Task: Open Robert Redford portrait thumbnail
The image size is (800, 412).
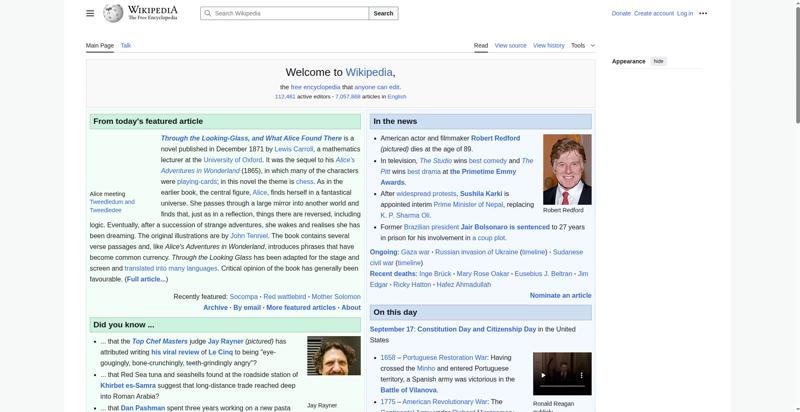Action: pyautogui.click(x=567, y=169)
